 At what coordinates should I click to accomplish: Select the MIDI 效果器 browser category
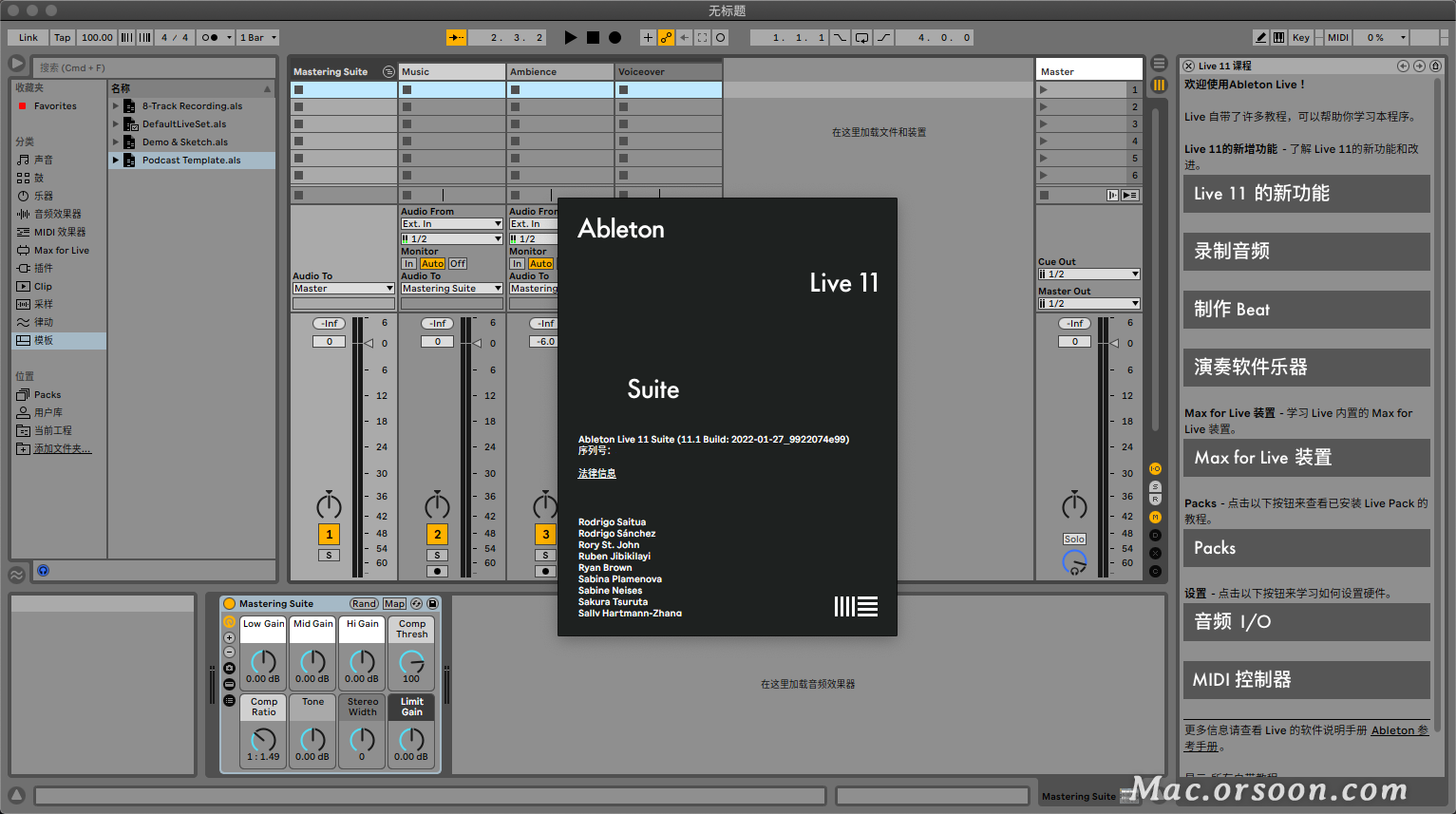point(59,232)
